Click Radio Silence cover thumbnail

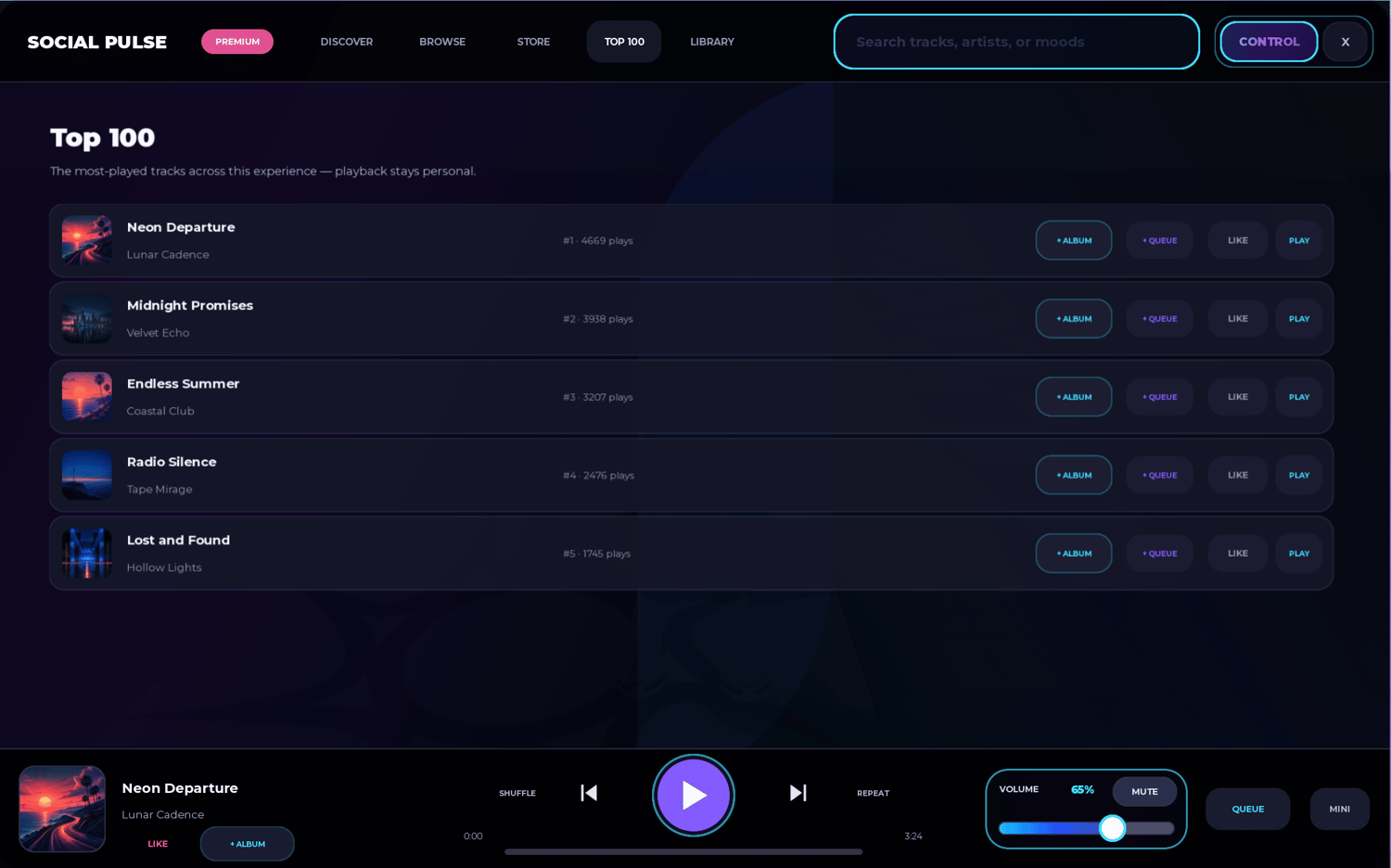(87, 475)
